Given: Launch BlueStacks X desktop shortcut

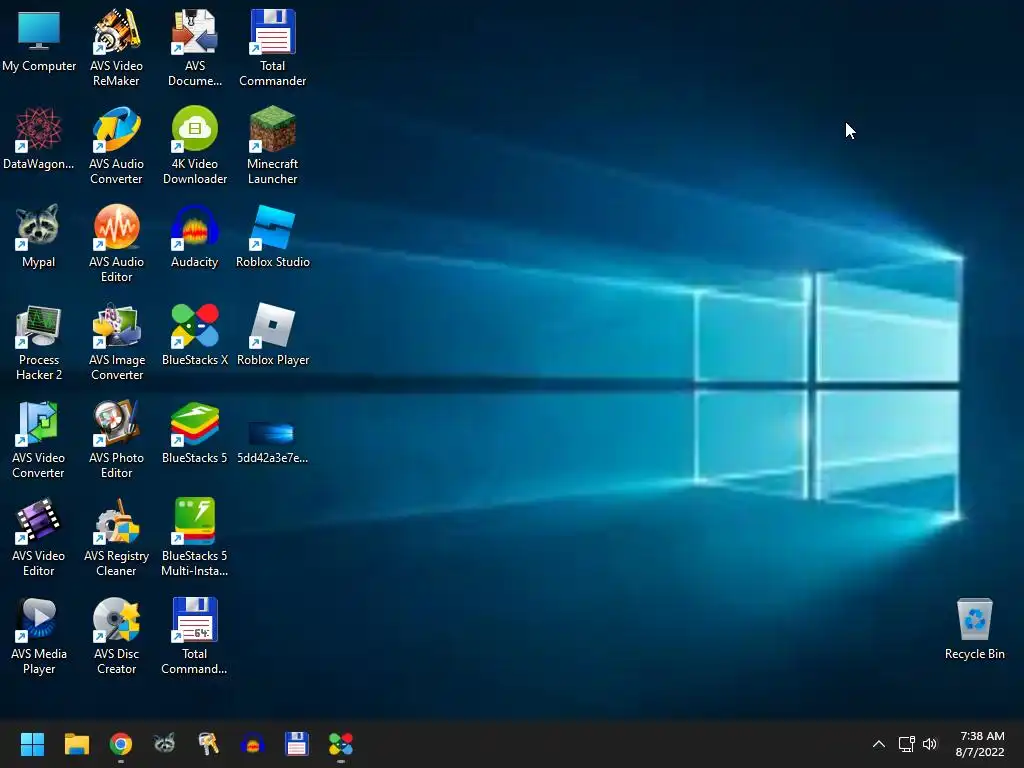Looking at the screenshot, I should pyautogui.click(x=195, y=335).
